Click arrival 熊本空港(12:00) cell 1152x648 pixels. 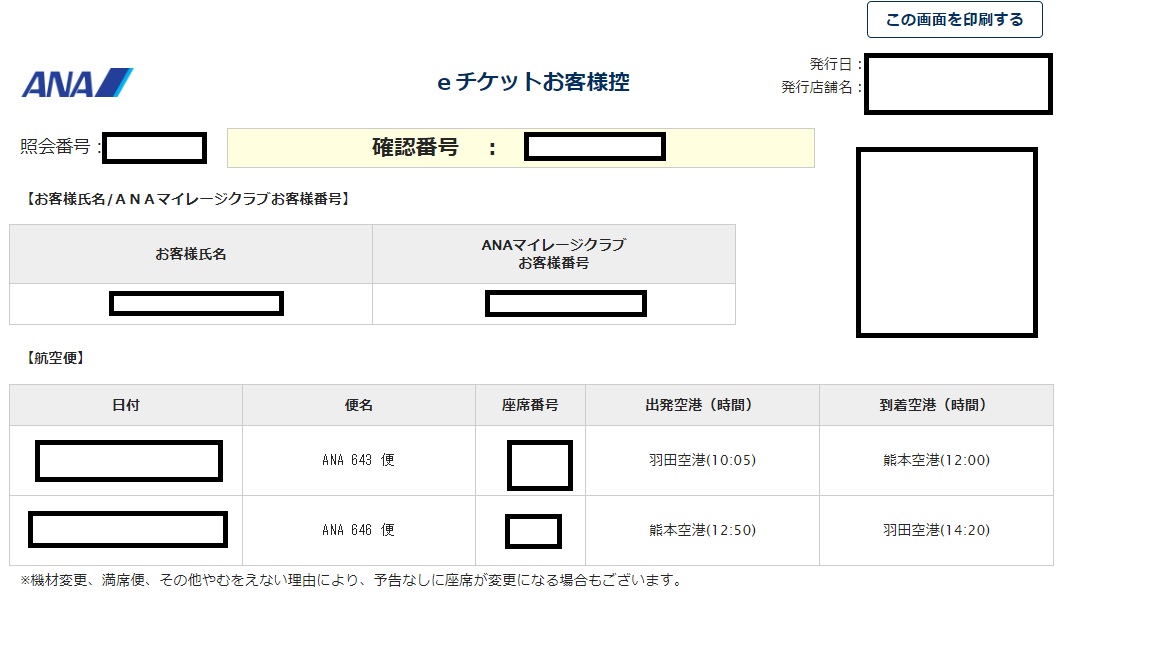(x=935, y=460)
